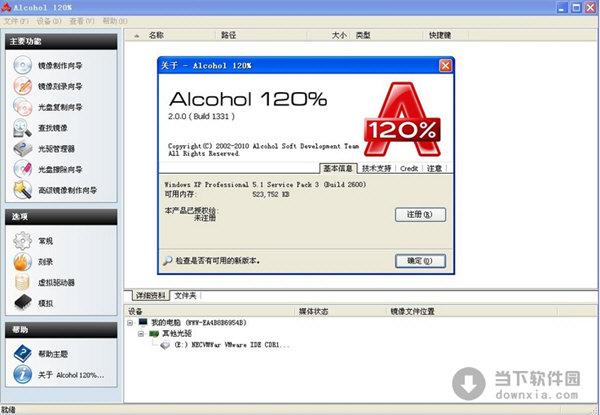The height and width of the screenshot is (415, 600).
Task: Collapse the 我的电脑 tree node
Action: (130, 323)
